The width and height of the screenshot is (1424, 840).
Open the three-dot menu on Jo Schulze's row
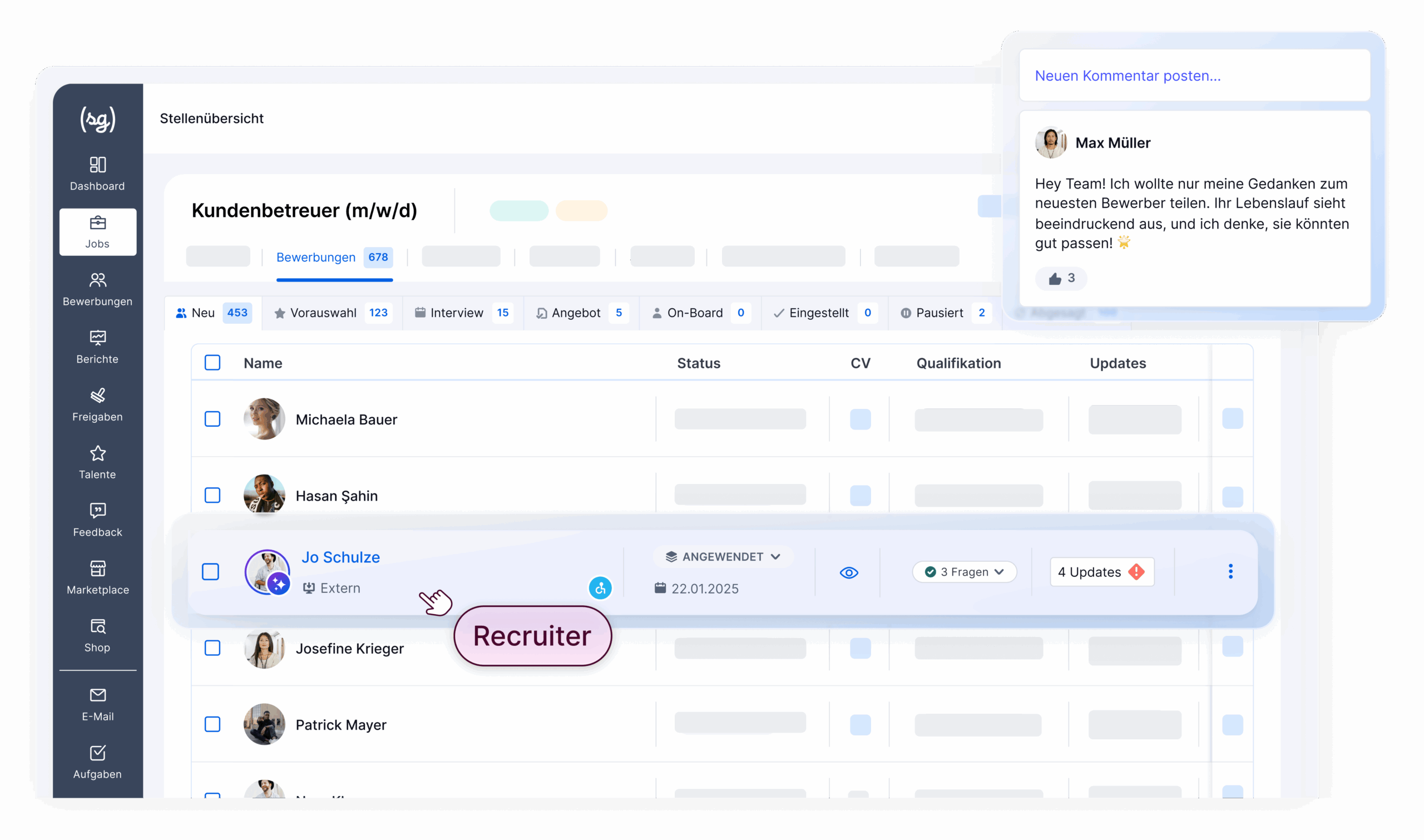[x=1230, y=572]
